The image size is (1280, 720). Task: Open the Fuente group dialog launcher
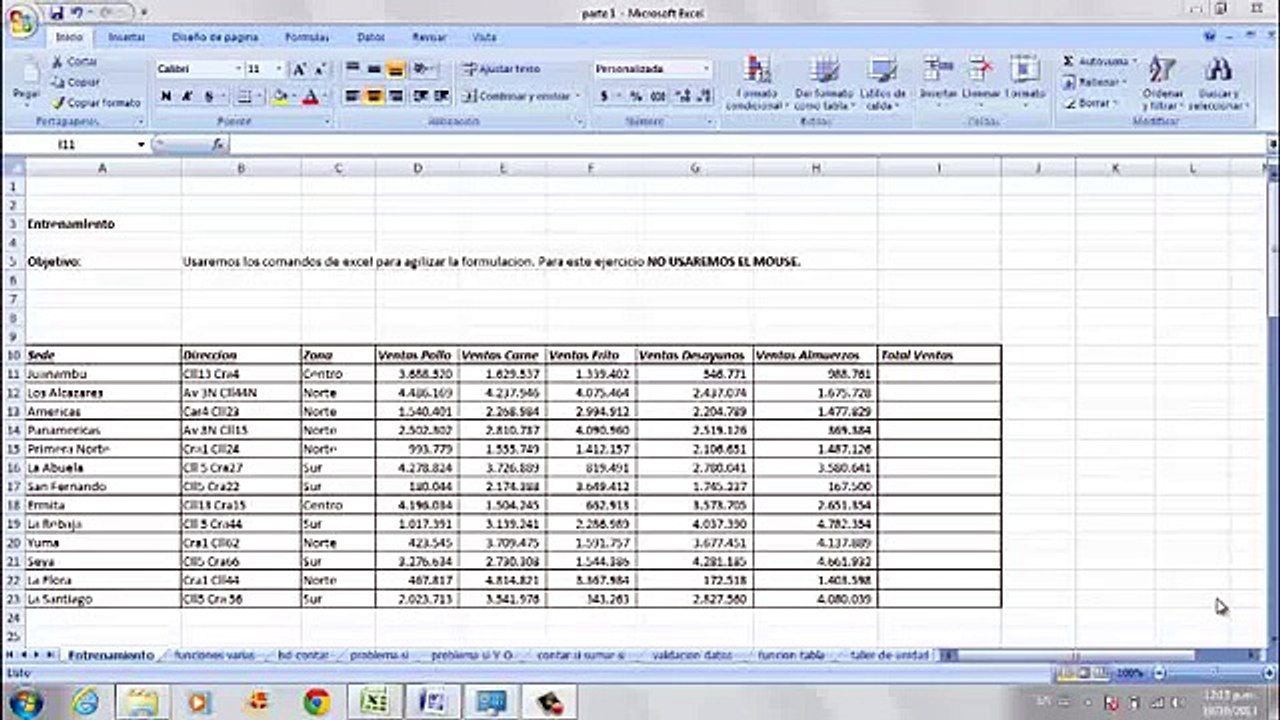327,122
